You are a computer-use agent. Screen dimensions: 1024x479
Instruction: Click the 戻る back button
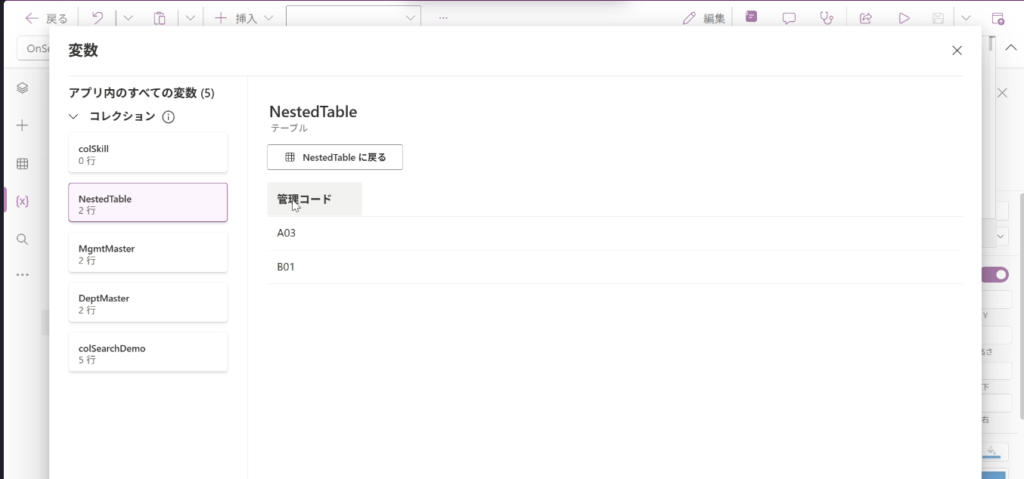pos(46,18)
